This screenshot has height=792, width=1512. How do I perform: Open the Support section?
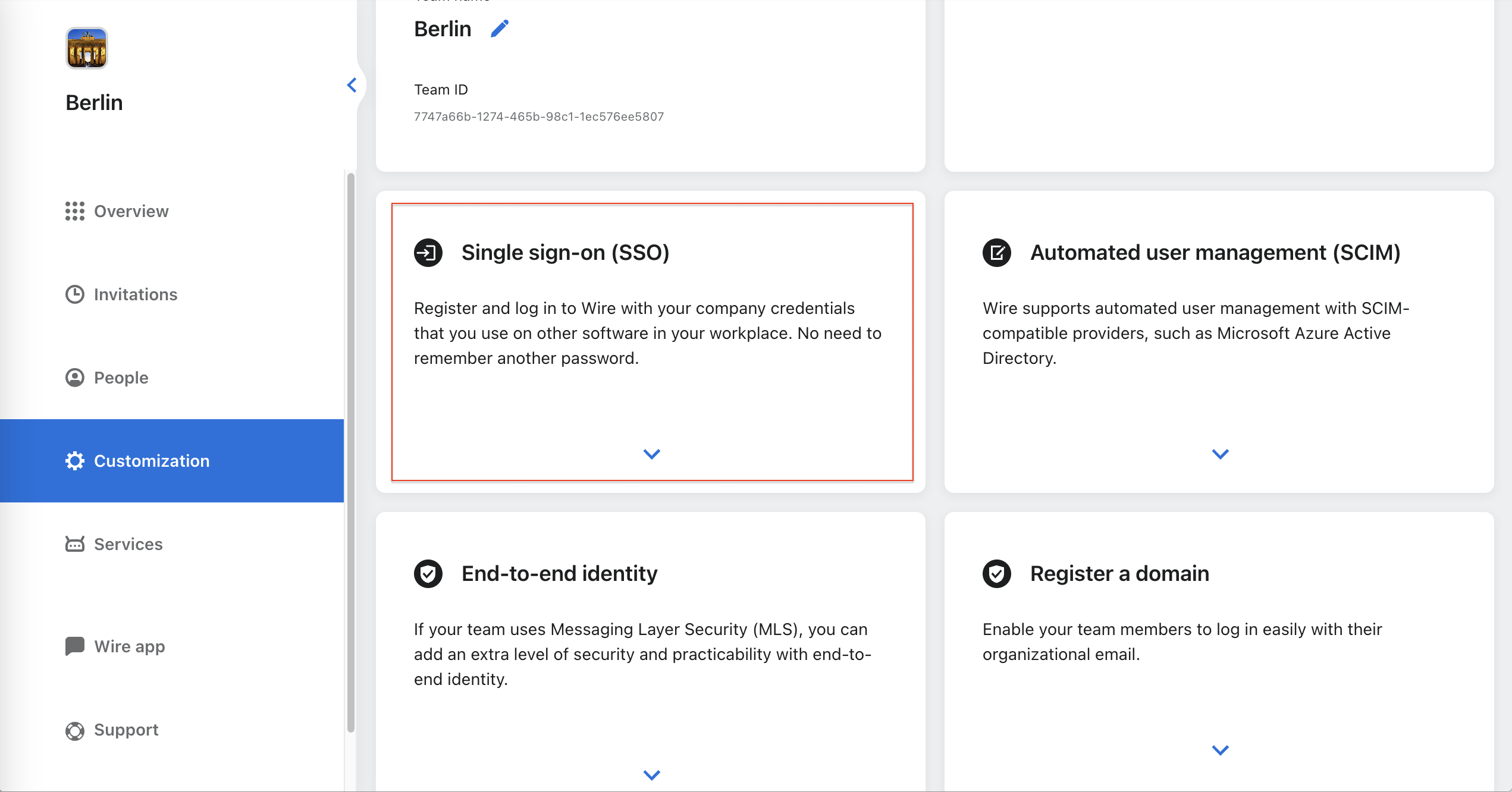click(172, 730)
